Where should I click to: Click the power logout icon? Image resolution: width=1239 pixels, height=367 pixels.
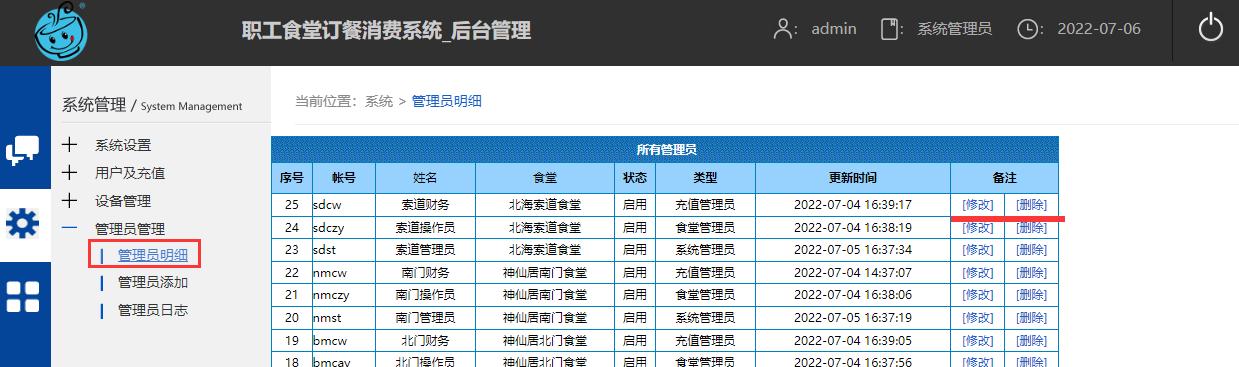click(1211, 28)
